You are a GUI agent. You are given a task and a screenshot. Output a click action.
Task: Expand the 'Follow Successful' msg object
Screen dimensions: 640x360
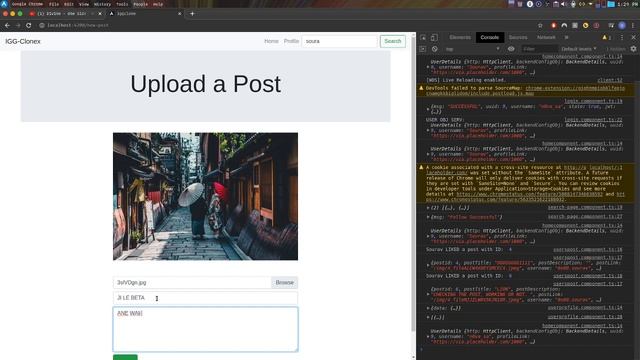[x=428, y=217]
